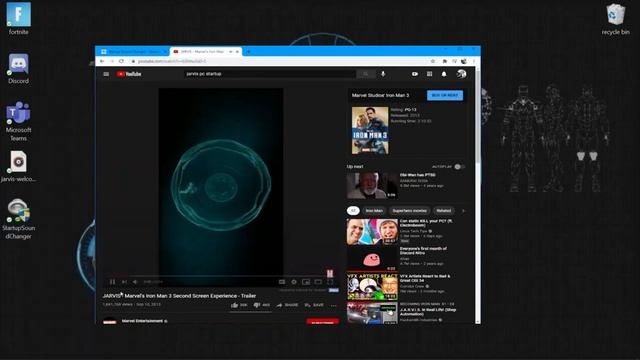Screen dimensions: 640x360
Task: Start voice search with the microphone icon
Action: (x=383, y=74)
